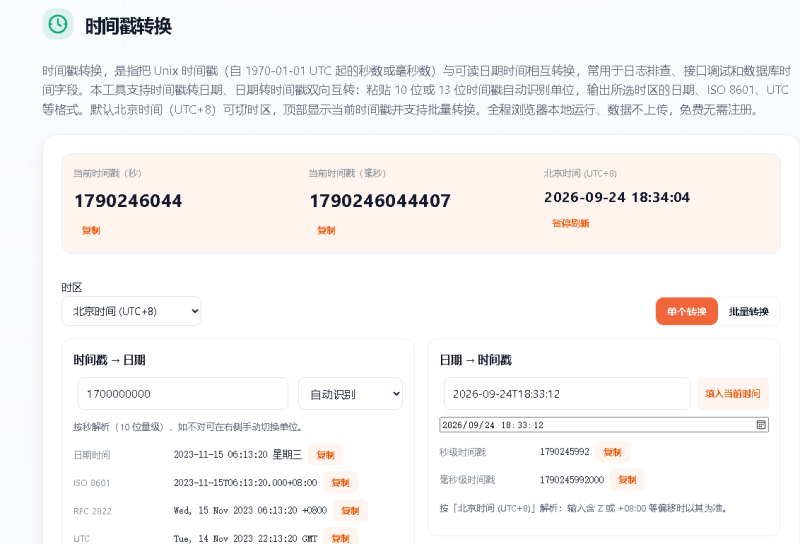Select Beijing time text 2026-09-24 18:34:04
Viewport: 800px width, 544px height.
pos(617,197)
